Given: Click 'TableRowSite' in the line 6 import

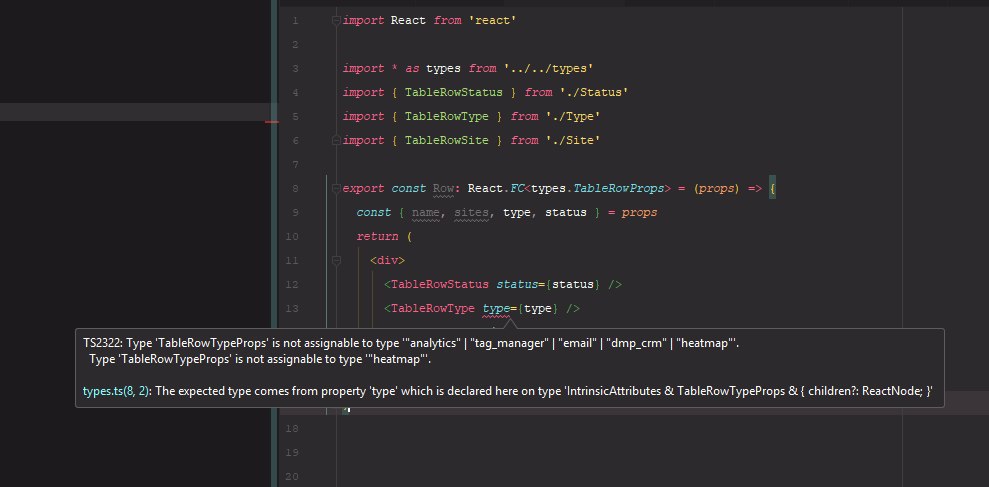Looking at the screenshot, I should click(x=447, y=141).
